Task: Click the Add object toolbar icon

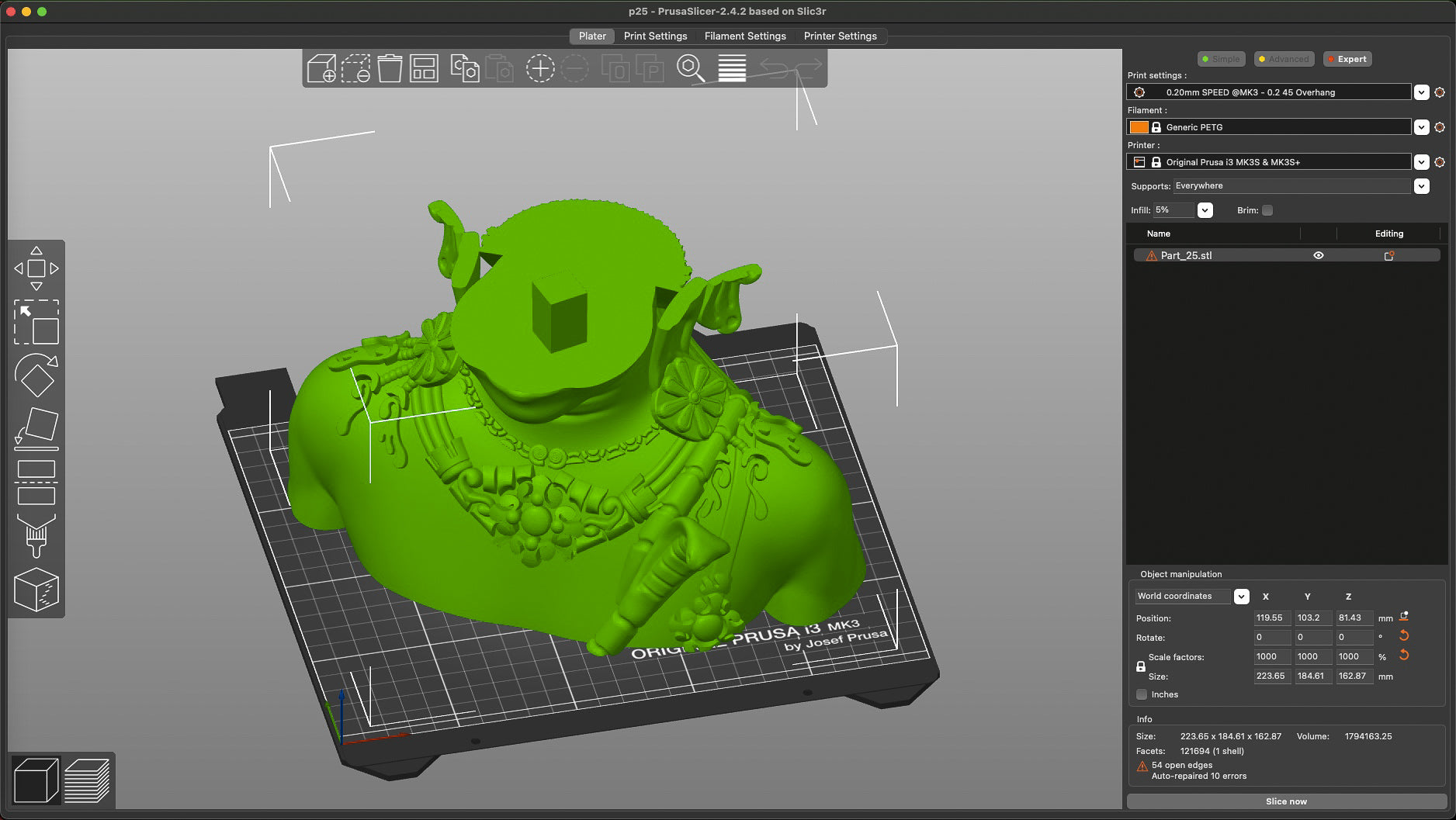Action: 321,68
